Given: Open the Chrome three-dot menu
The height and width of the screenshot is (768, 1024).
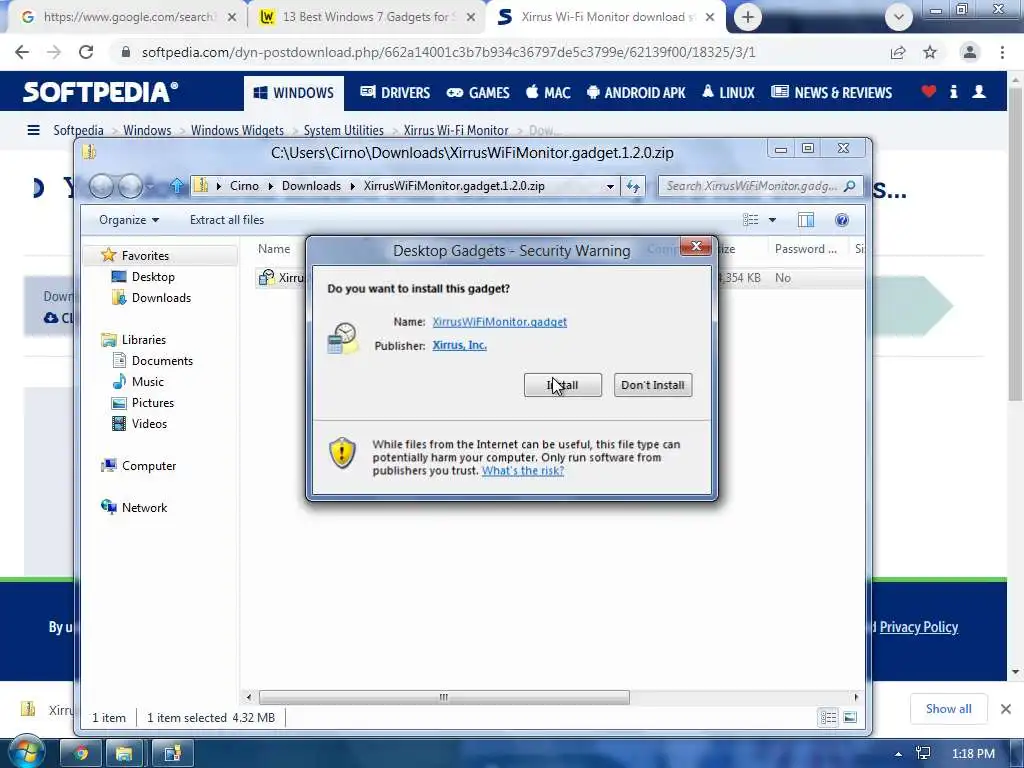Looking at the screenshot, I should (x=1002, y=52).
